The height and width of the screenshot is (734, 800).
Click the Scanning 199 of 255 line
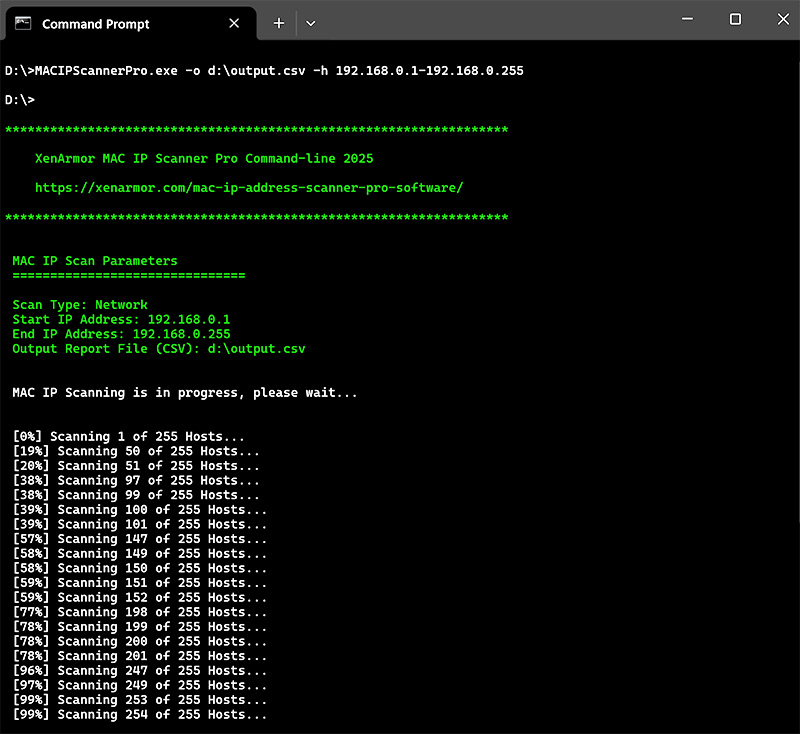tap(140, 627)
